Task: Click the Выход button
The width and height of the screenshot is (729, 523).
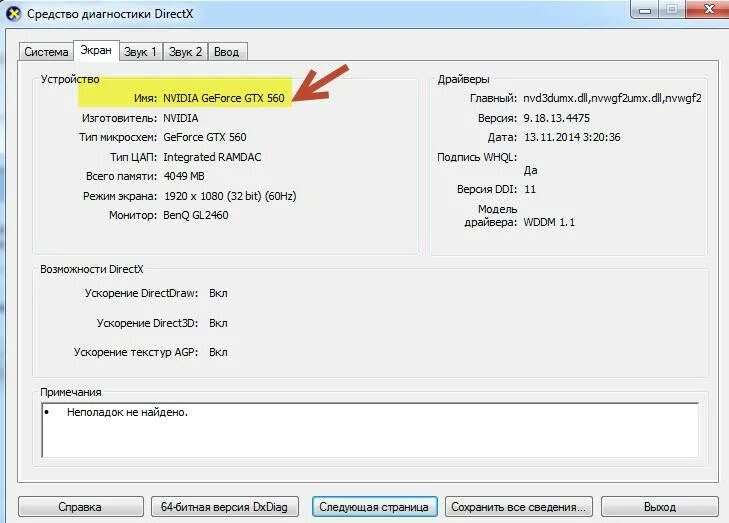Action: (660, 507)
